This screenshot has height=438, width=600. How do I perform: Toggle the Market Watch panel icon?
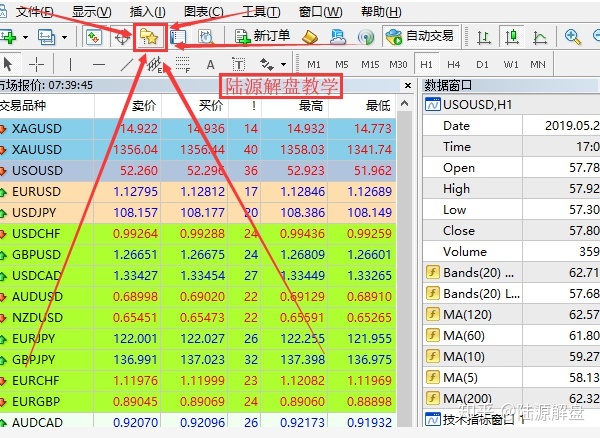[x=94, y=37]
